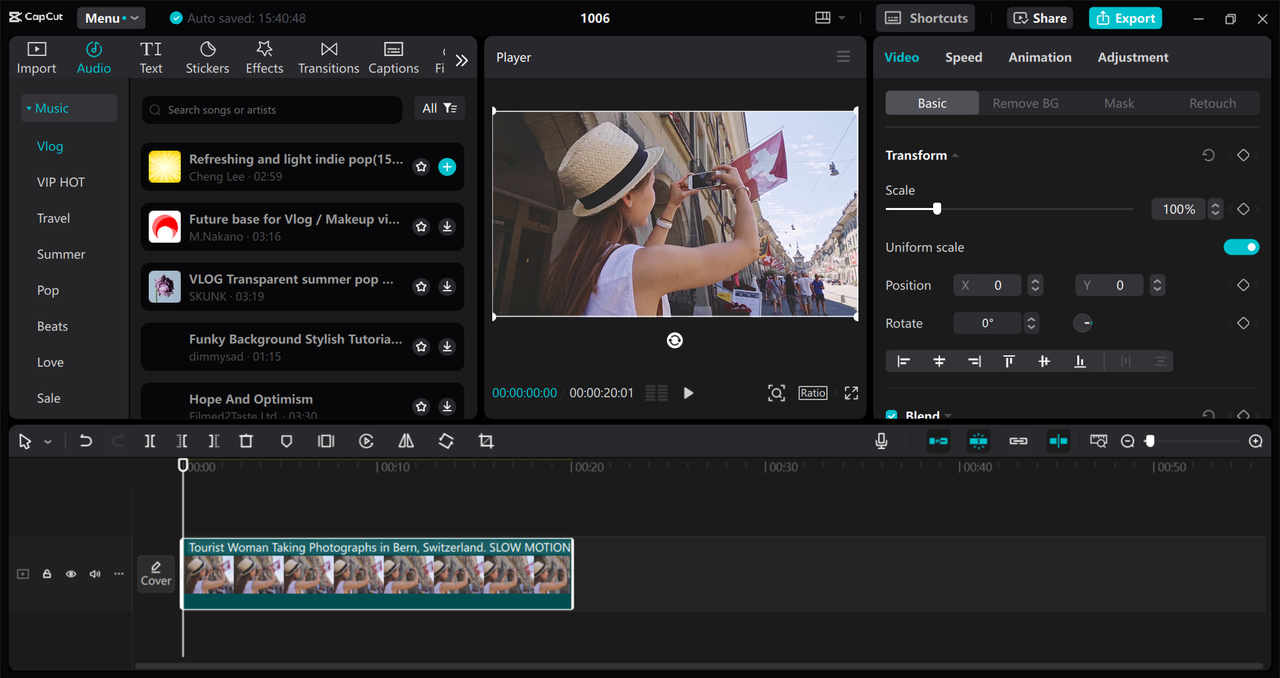
Task: Select the Vlog music category
Action: coord(50,146)
